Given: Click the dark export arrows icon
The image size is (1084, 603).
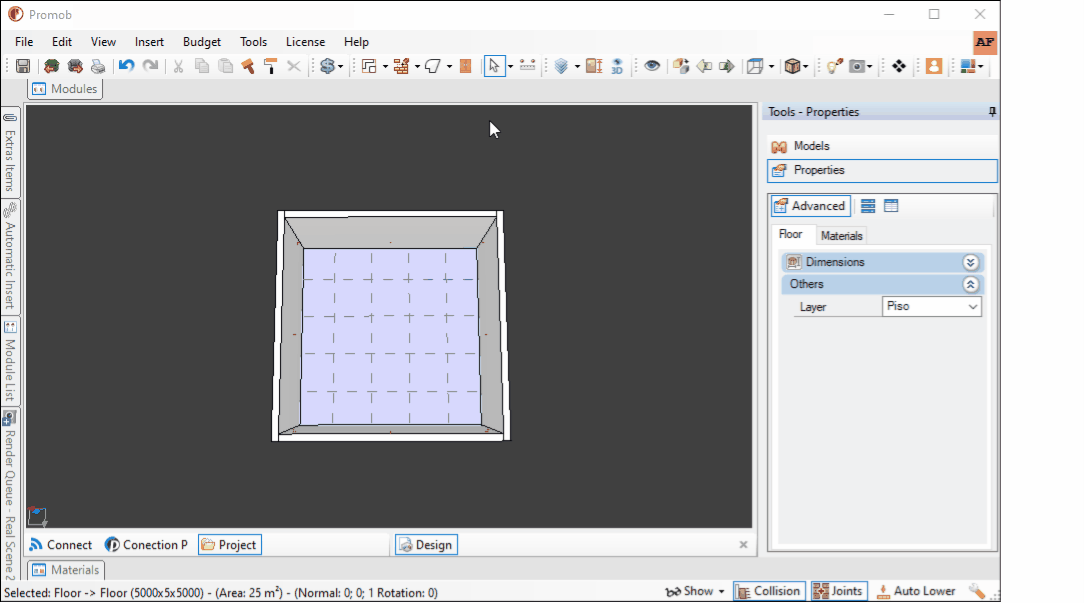Looking at the screenshot, I should click(x=75, y=66).
